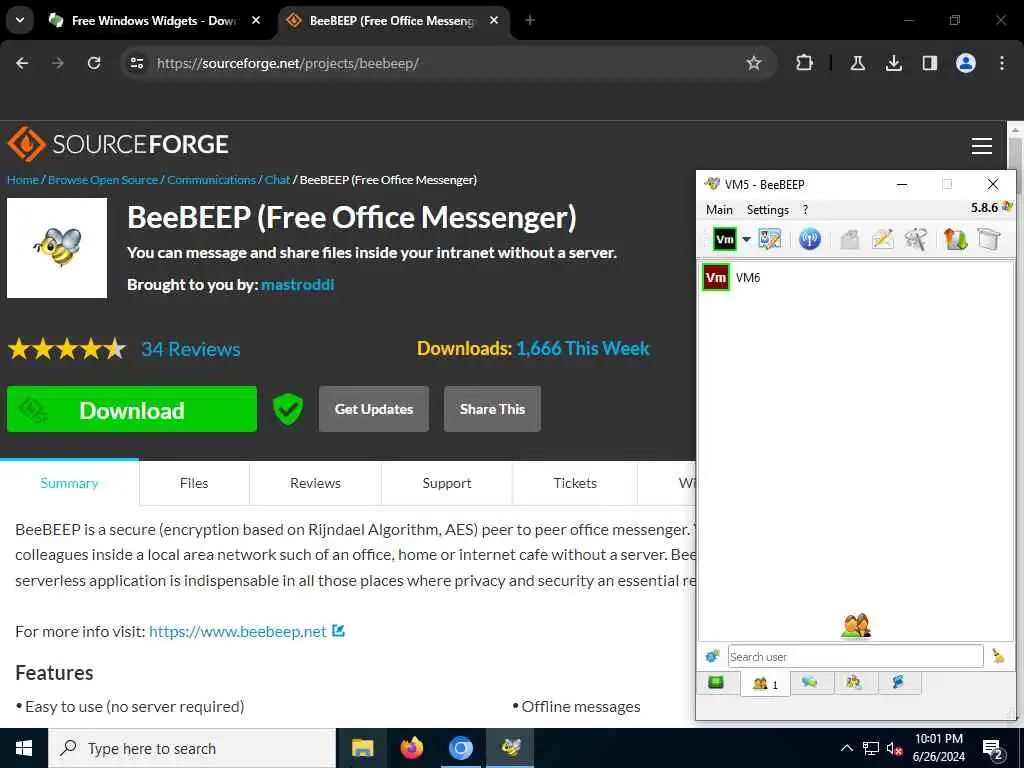Click the BeeBEEP bee project thumbnail
The width and height of the screenshot is (1024, 768).
(x=57, y=248)
